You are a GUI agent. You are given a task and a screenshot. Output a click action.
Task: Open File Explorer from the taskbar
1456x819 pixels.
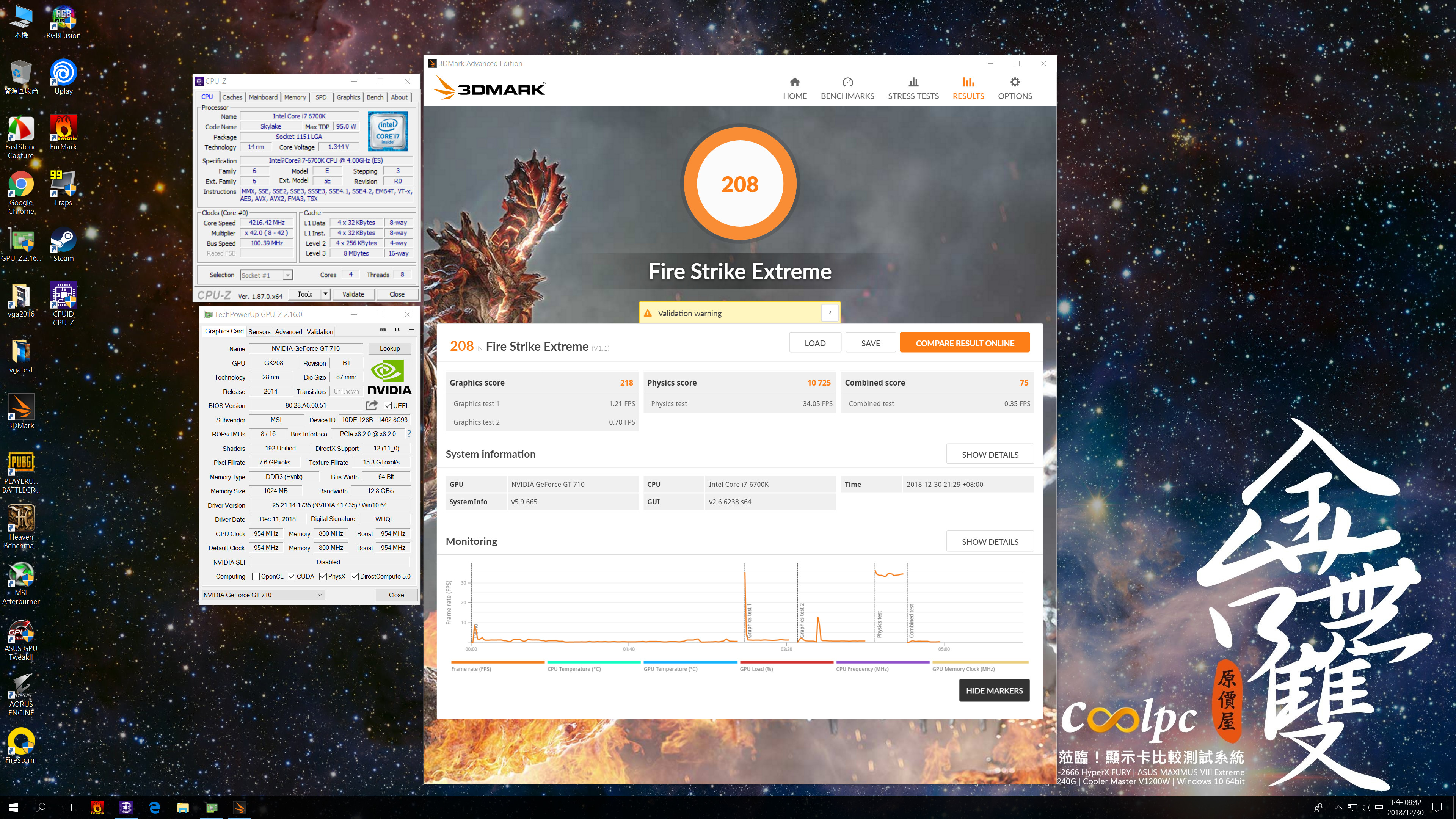[x=182, y=807]
